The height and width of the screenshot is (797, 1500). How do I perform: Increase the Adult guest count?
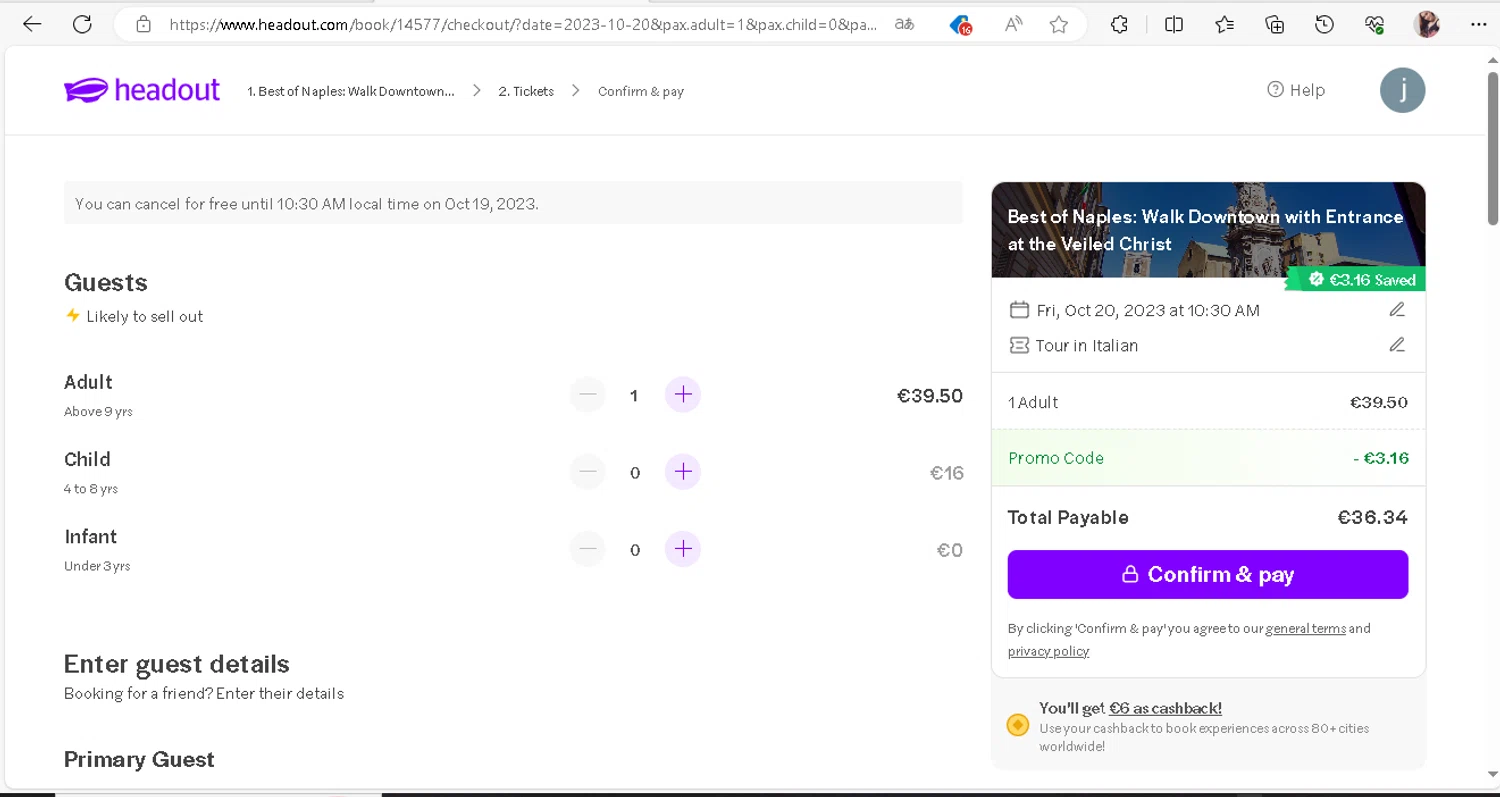[x=683, y=395]
